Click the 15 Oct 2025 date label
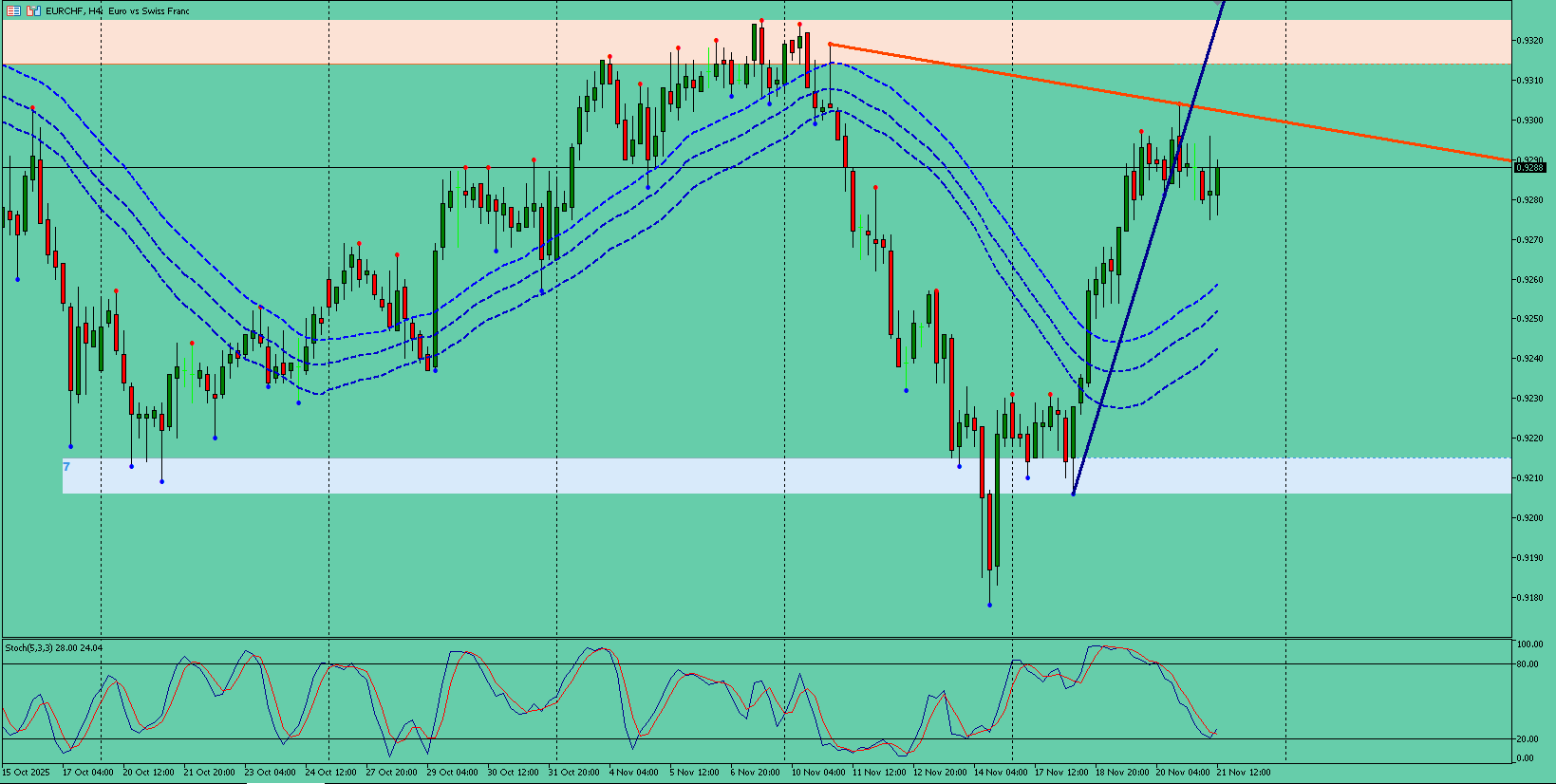This screenshot has width=1556, height=784. click(27, 773)
